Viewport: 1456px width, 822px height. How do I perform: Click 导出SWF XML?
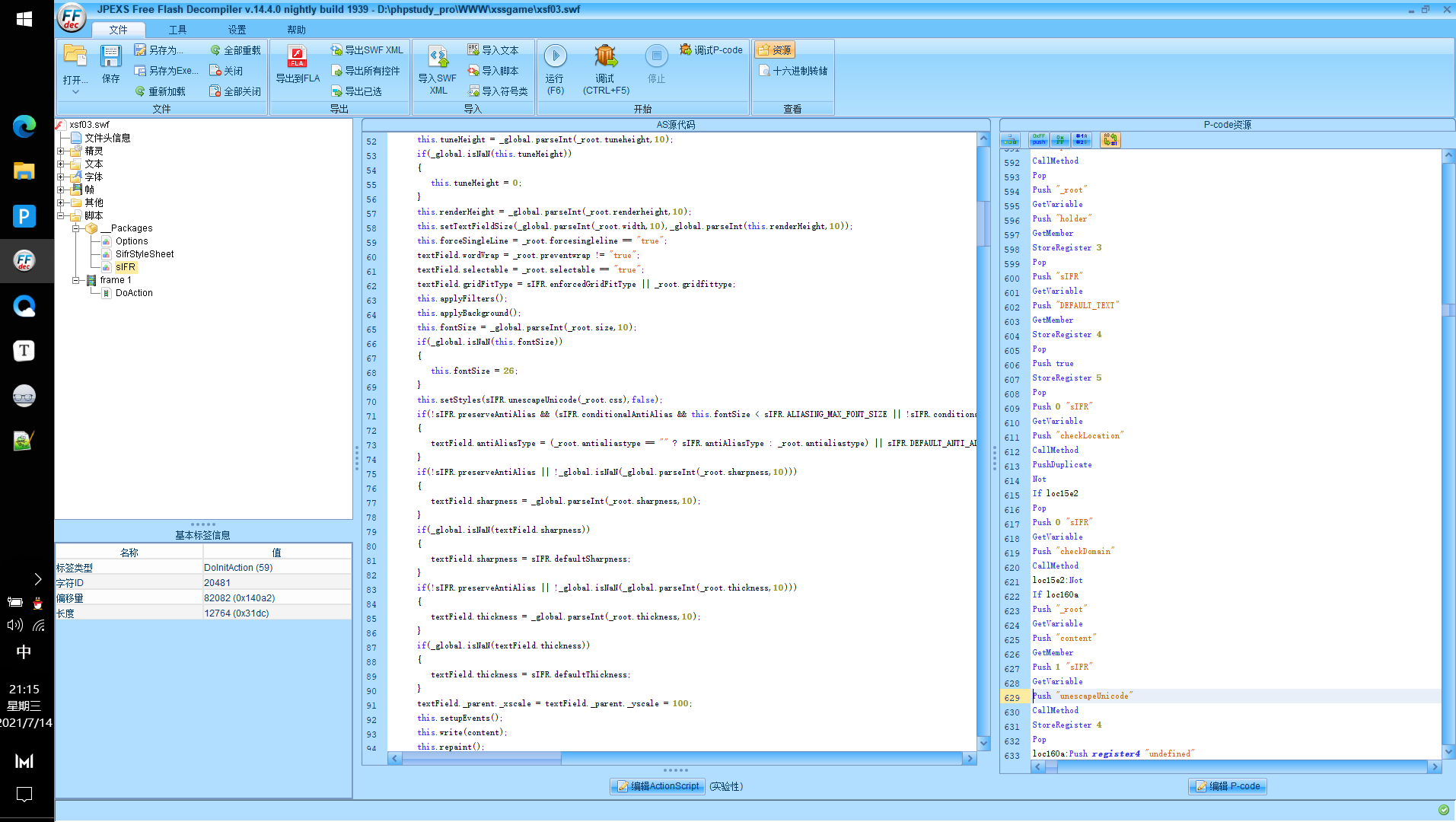pos(367,50)
